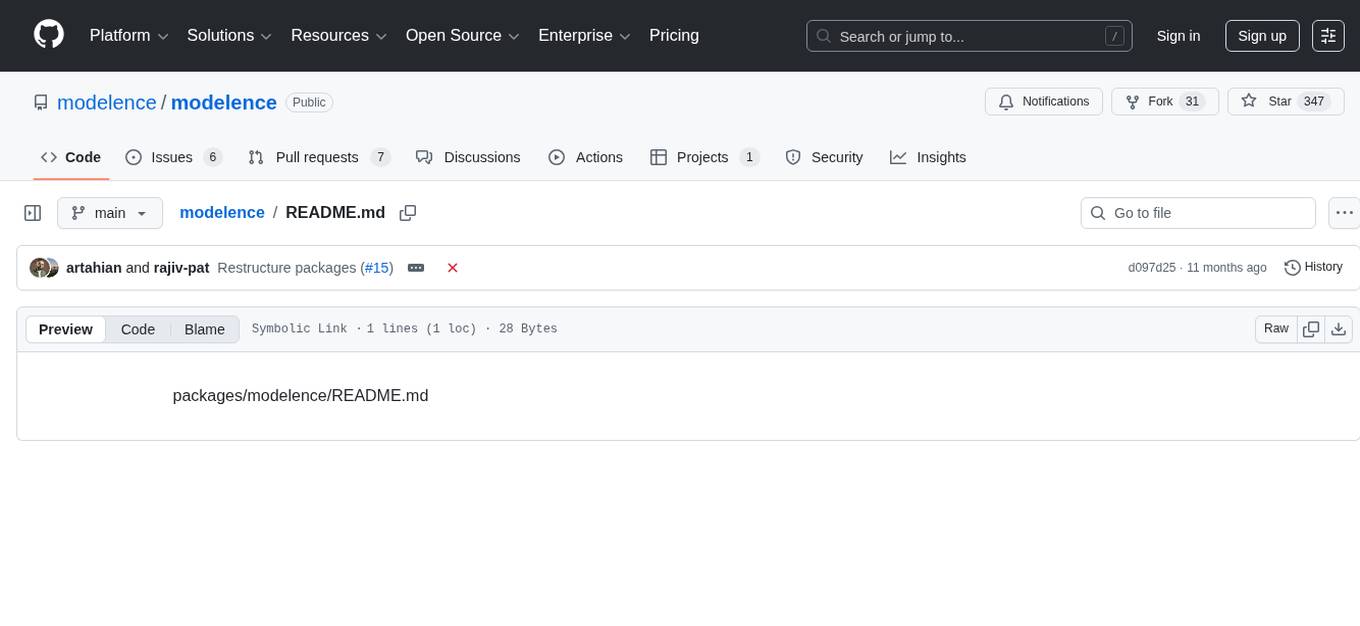Click the commit author avatars
This screenshot has height=626, width=1360.
[x=43, y=267]
